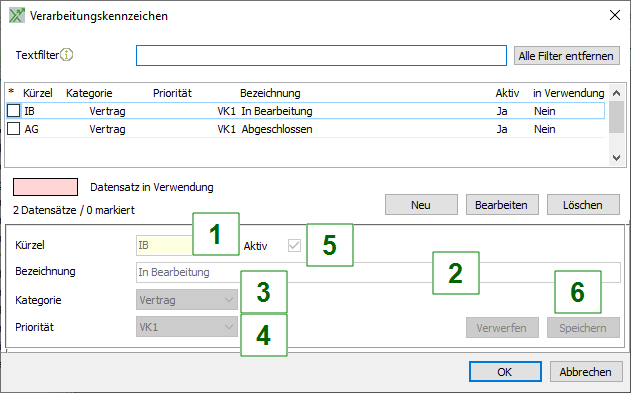
Task: Click the asterisk column header
Action: [11, 92]
